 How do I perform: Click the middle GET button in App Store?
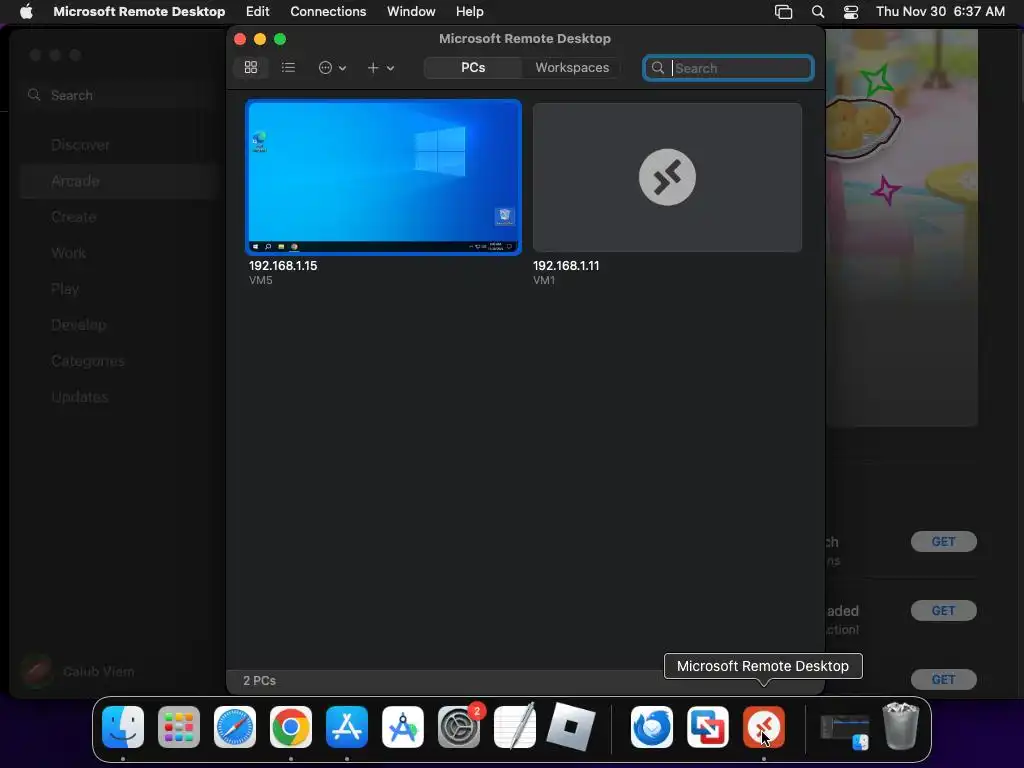click(x=944, y=611)
